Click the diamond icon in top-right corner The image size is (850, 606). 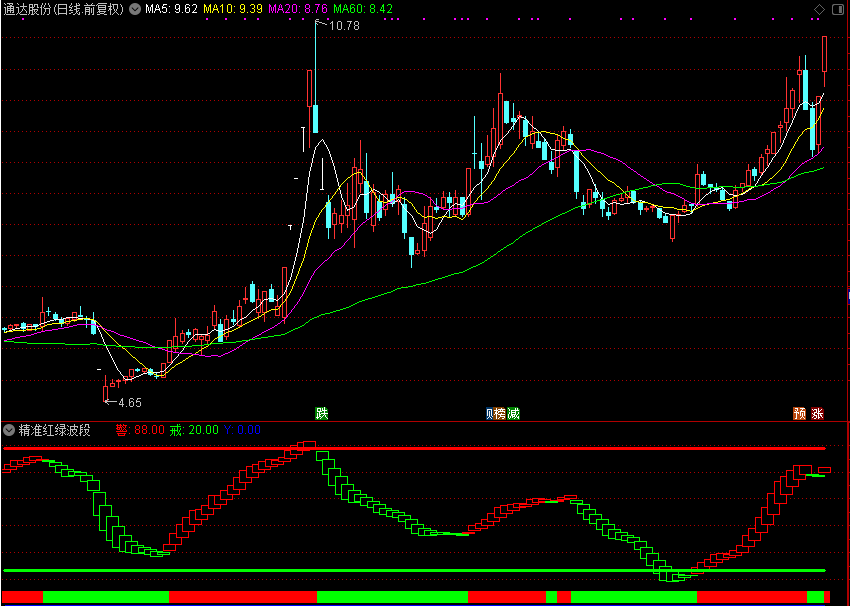pos(820,9)
